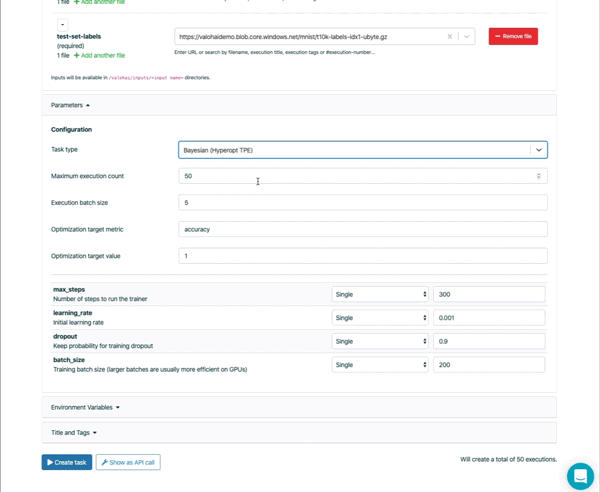Open the chat support widget
The image size is (600, 492).
(579, 475)
